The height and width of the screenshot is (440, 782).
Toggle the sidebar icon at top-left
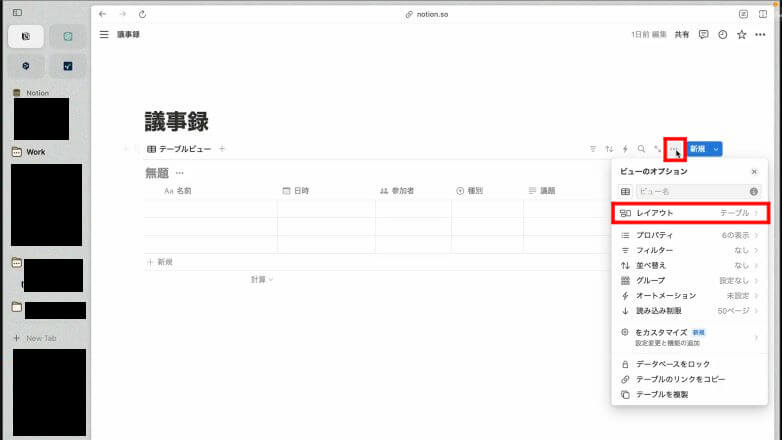tap(17, 12)
